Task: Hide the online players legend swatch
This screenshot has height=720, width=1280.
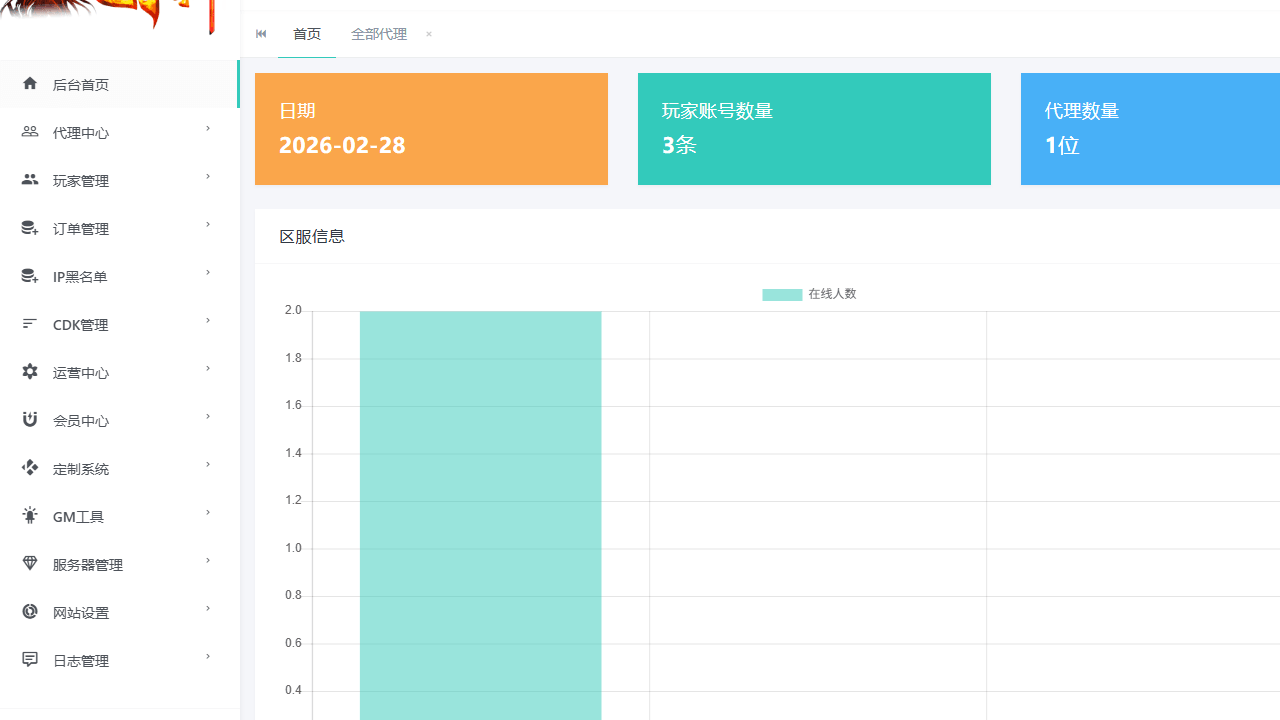Action: [x=781, y=294]
